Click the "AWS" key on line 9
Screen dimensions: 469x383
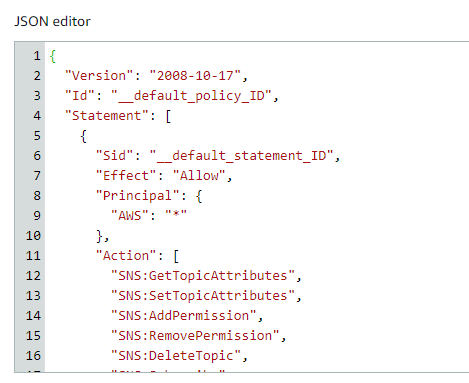(130, 216)
